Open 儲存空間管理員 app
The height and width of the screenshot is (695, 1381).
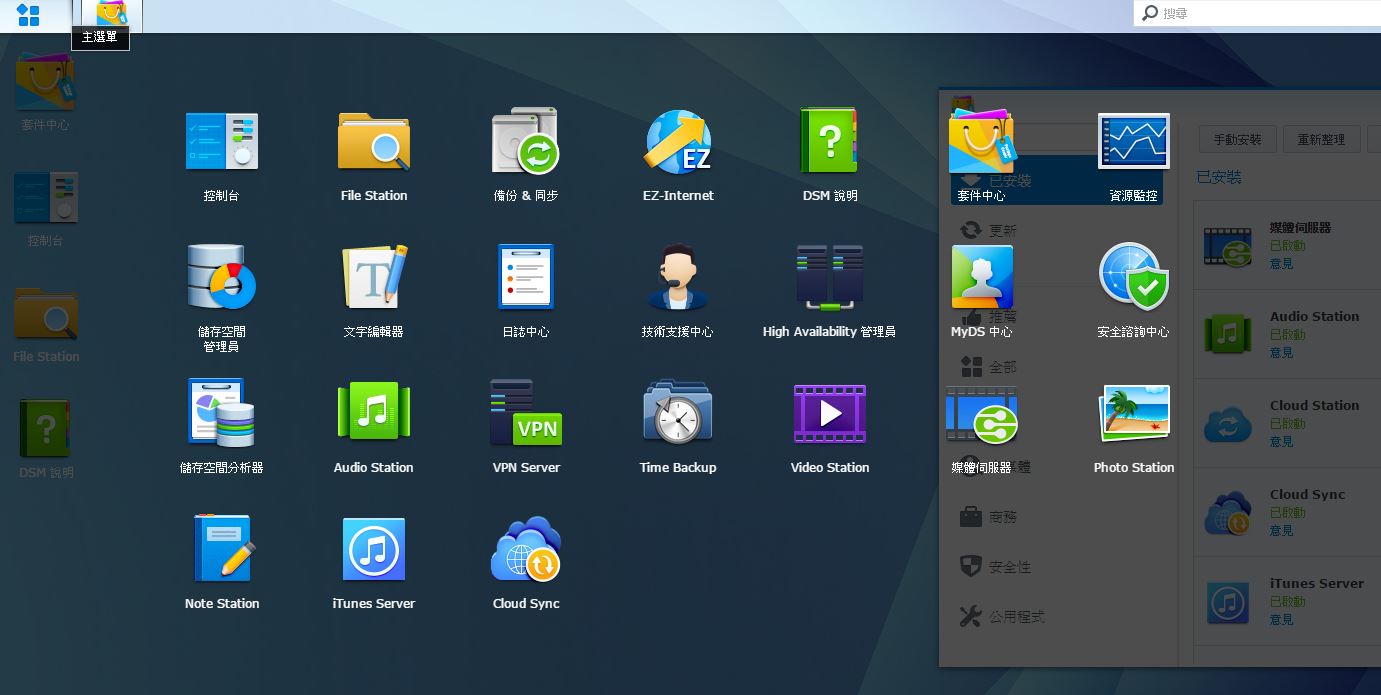click(x=221, y=297)
